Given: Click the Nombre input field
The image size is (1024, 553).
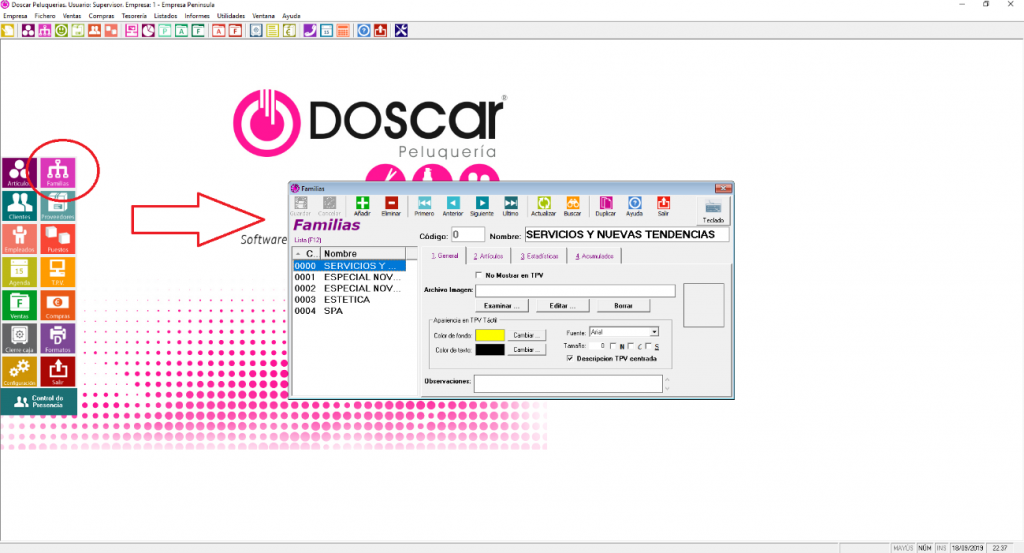Looking at the screenshot, I should point(627,234).
